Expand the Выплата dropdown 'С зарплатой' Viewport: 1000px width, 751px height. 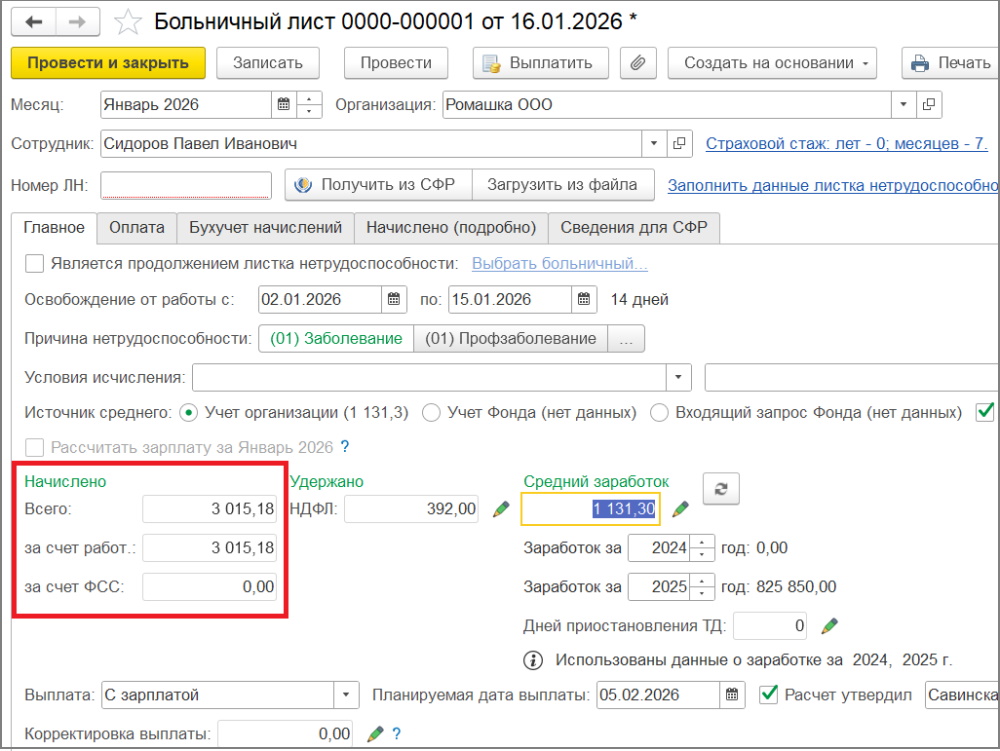[346, 695]
